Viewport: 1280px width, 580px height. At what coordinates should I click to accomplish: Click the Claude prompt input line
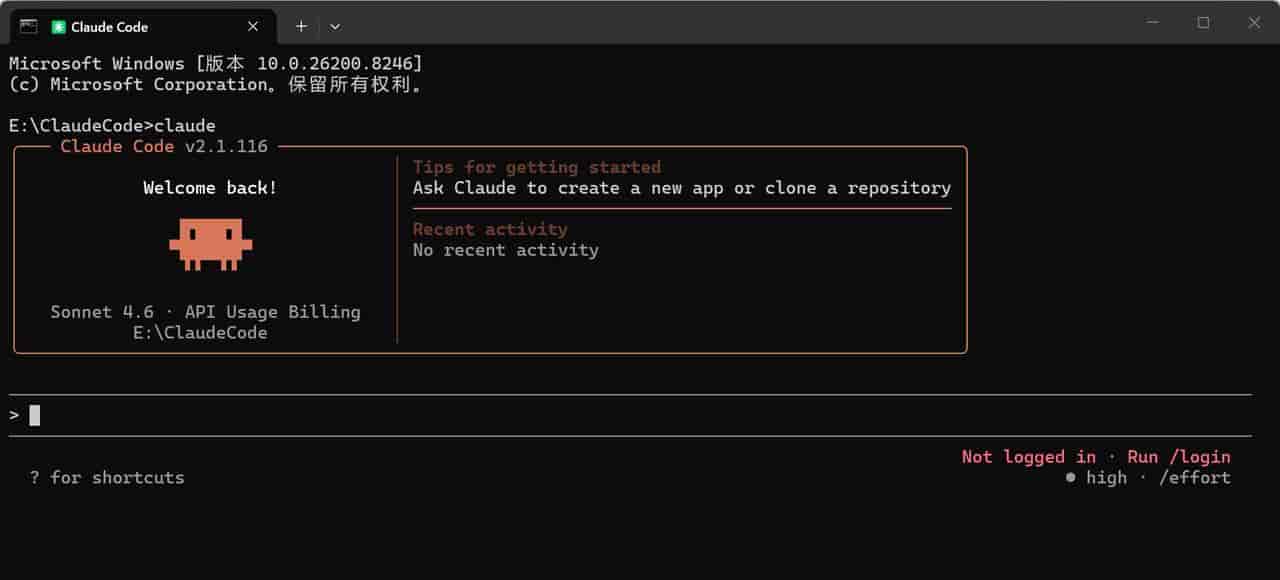tap(630, 415)
